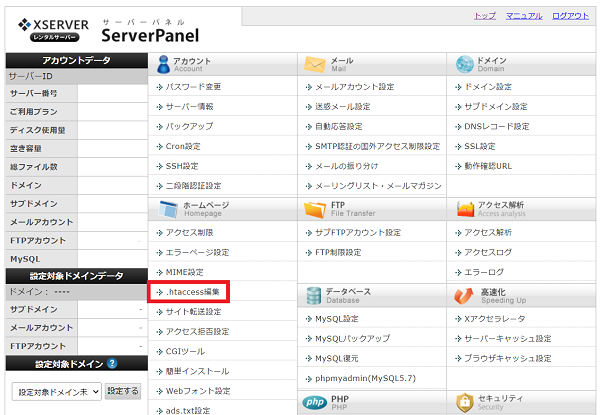Open メーリングリスト・メールマガジン
Viewport: 600px width, 415px height.
click(378, 186)
